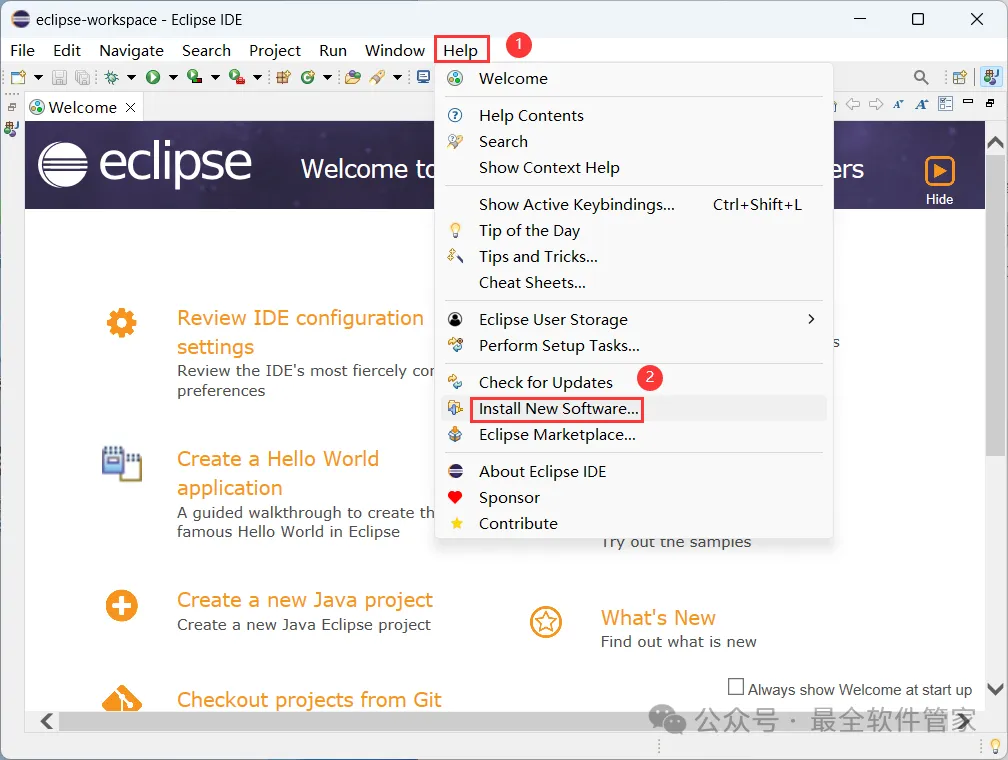Open dropdown arrow next to New Java Class icon
Image resolution: width=1008 pixels, height=760 pixels.
coord(327,77)
